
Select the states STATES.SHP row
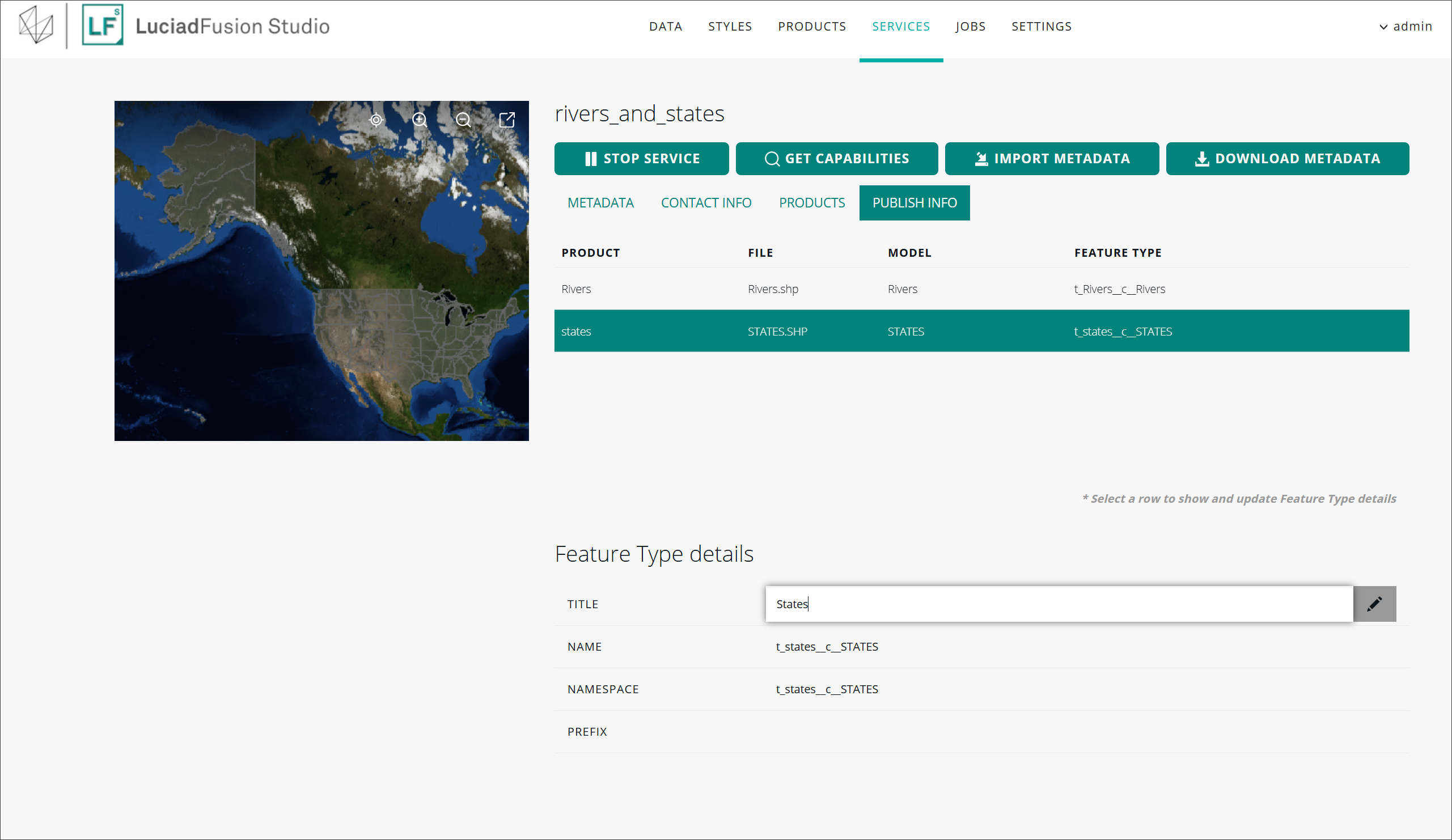click(980, 331)
